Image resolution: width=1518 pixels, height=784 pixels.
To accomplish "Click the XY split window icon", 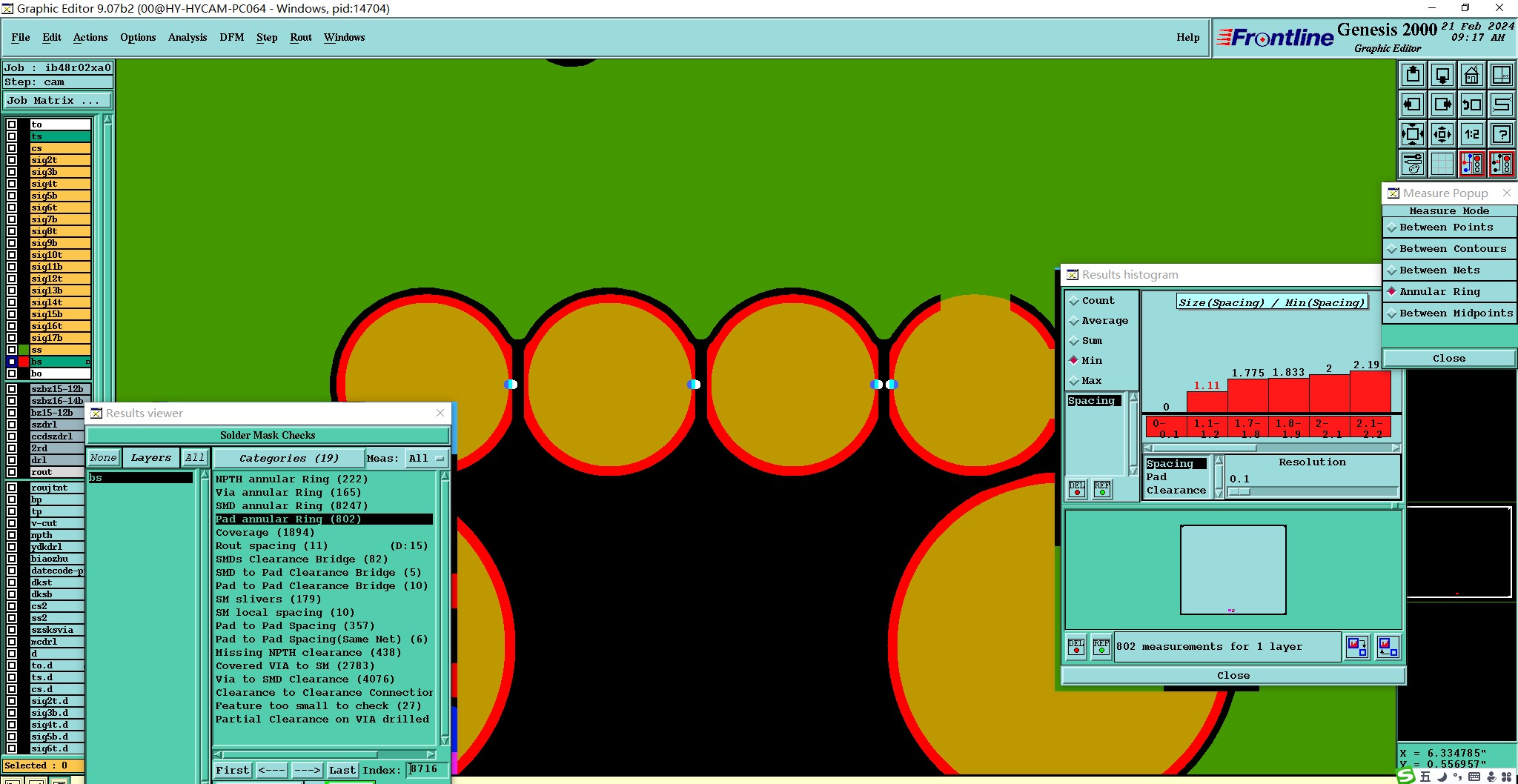I will point(1502,75).
